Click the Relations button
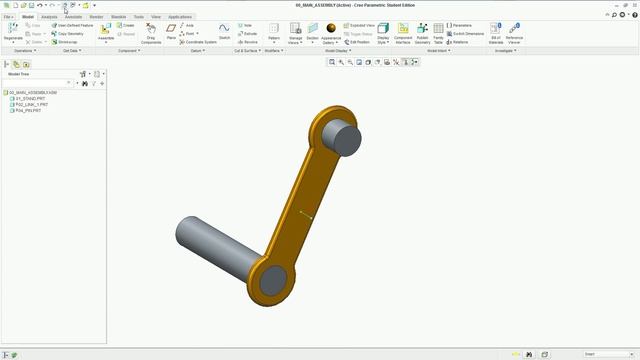This screenshot has width=640, height=360. point(458,42)
